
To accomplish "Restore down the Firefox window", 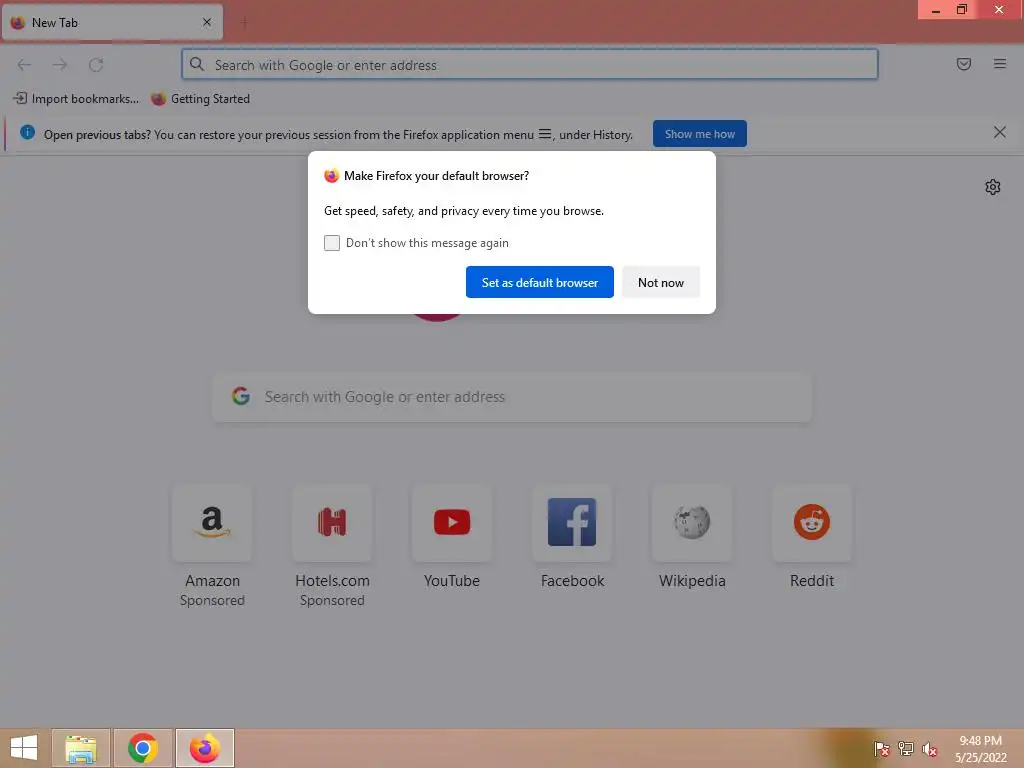I will 962,10.
